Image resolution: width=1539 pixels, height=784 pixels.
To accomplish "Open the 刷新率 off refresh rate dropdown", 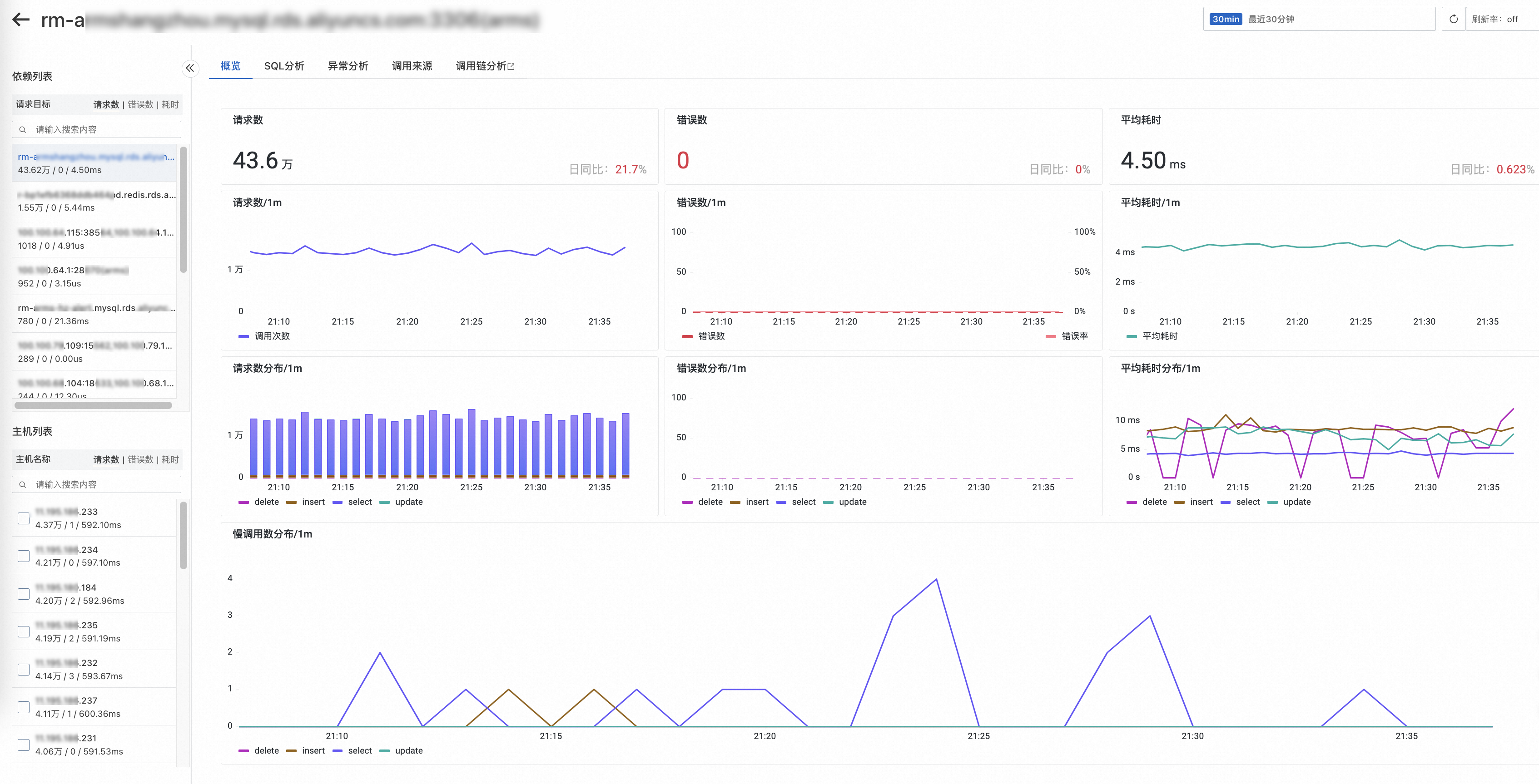I will point(1499,19).
